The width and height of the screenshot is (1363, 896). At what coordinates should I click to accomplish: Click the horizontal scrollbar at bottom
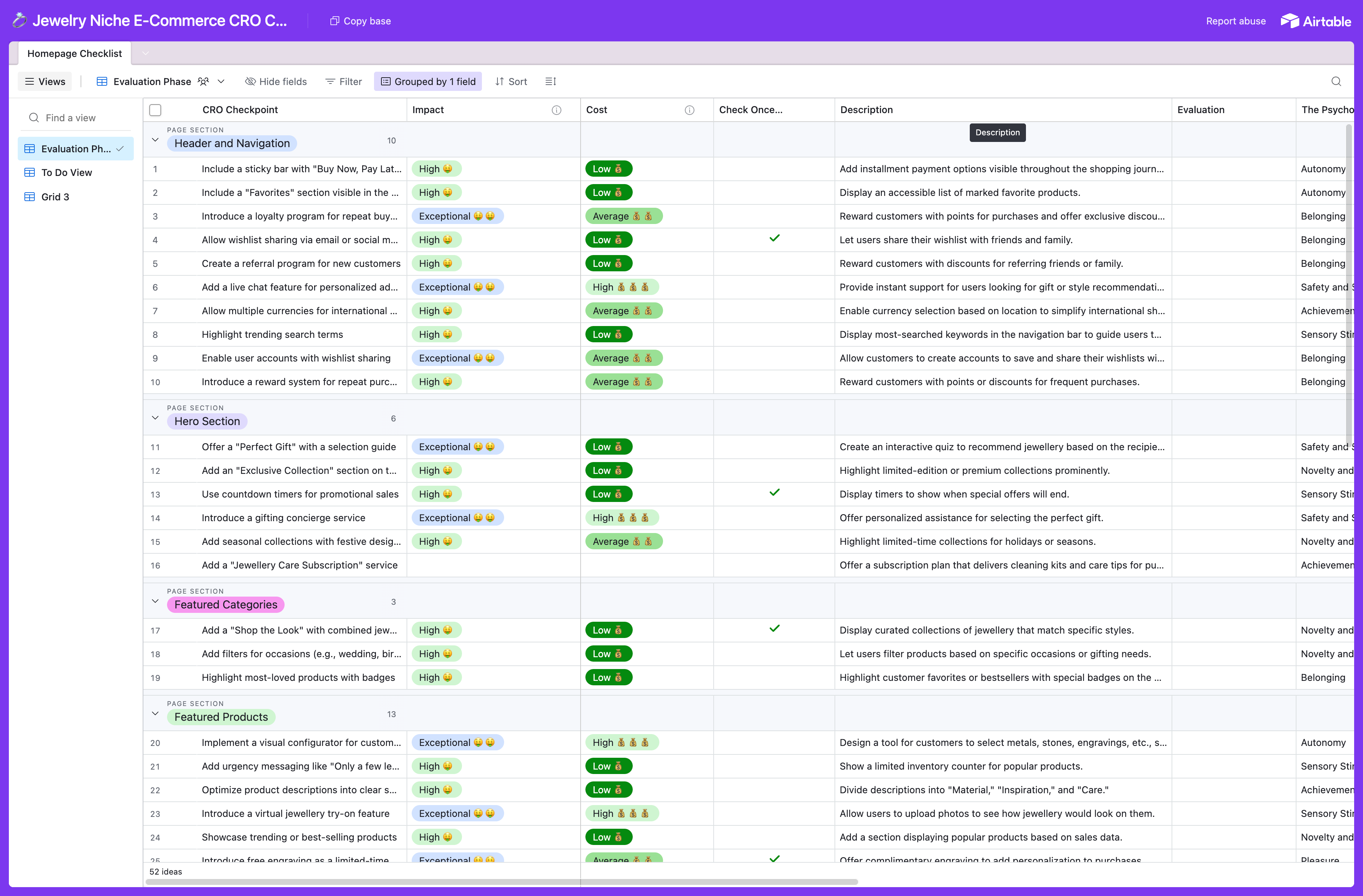(501, 882)
